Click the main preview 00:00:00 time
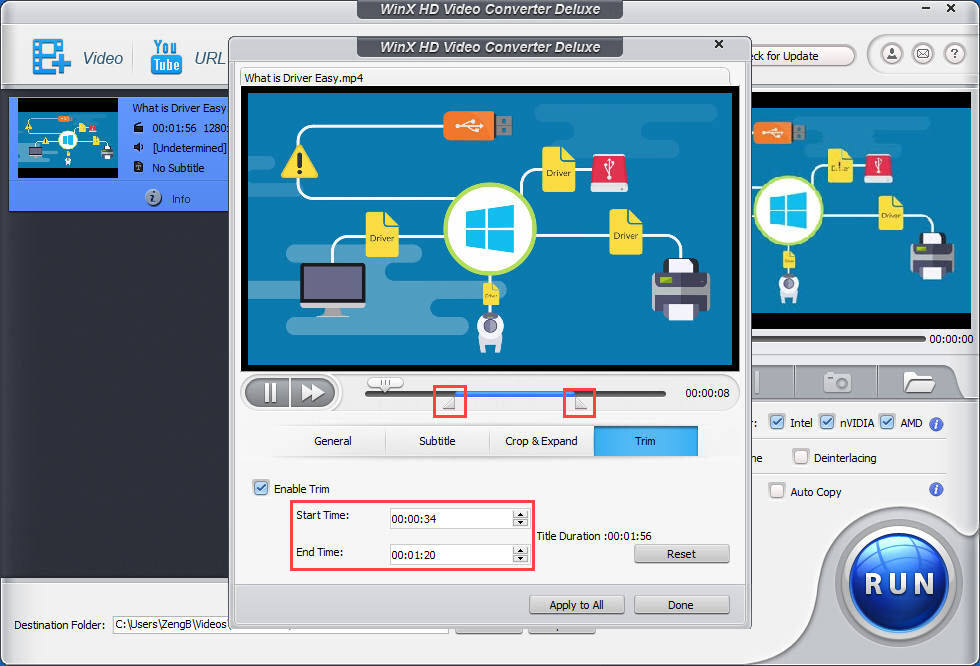 pyautogui.click(x=951, y=339)
